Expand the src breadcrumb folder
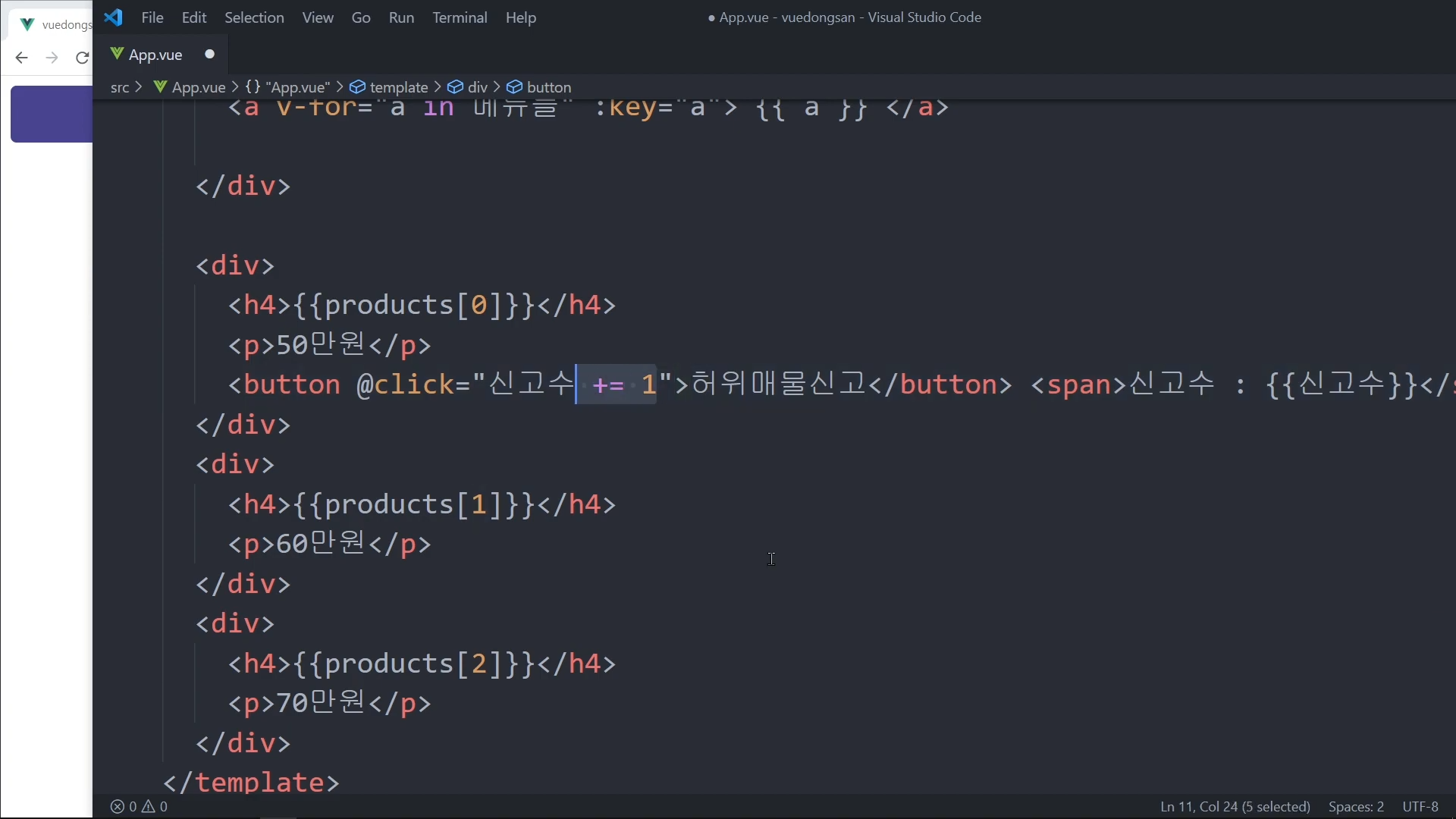The width and height of the screenshot is (1456, 819). tap(120, 87)
